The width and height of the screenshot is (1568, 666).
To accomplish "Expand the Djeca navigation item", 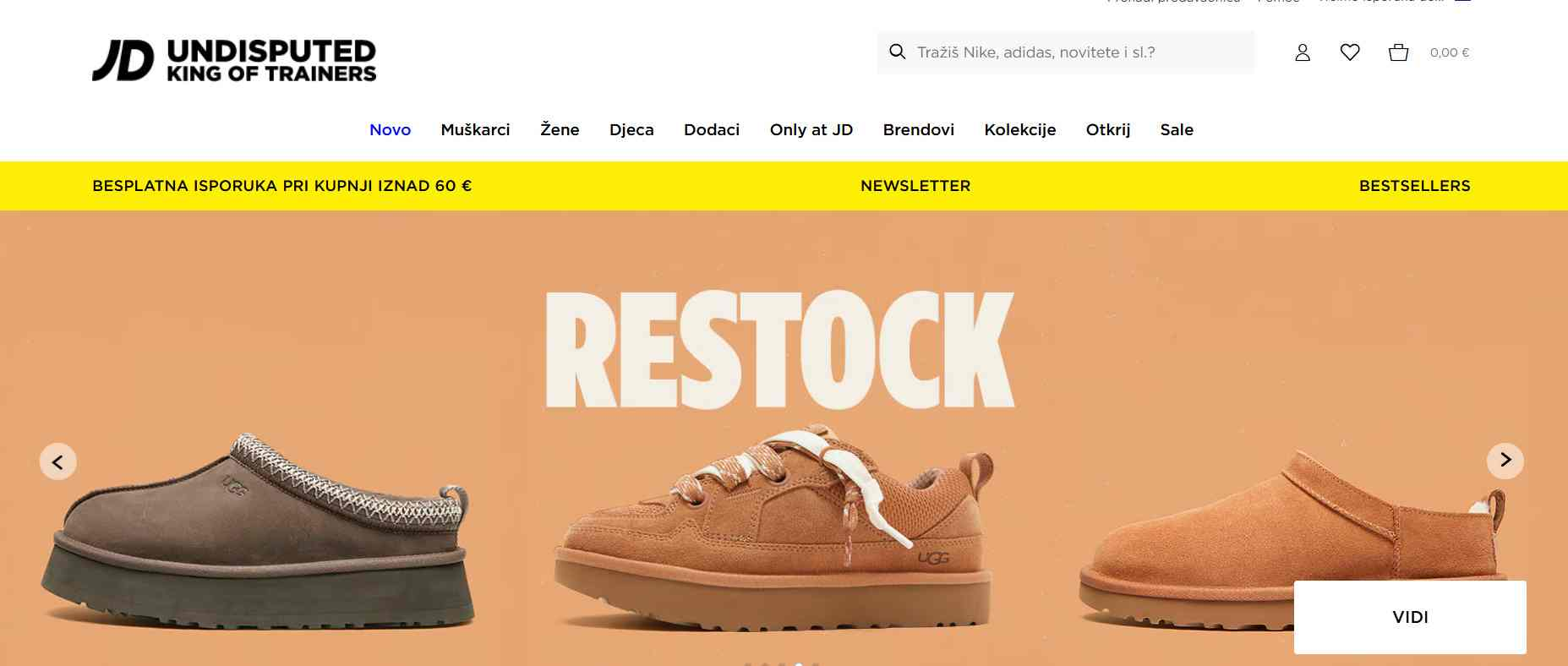I will pyautogui.click(x=631, y=129).
